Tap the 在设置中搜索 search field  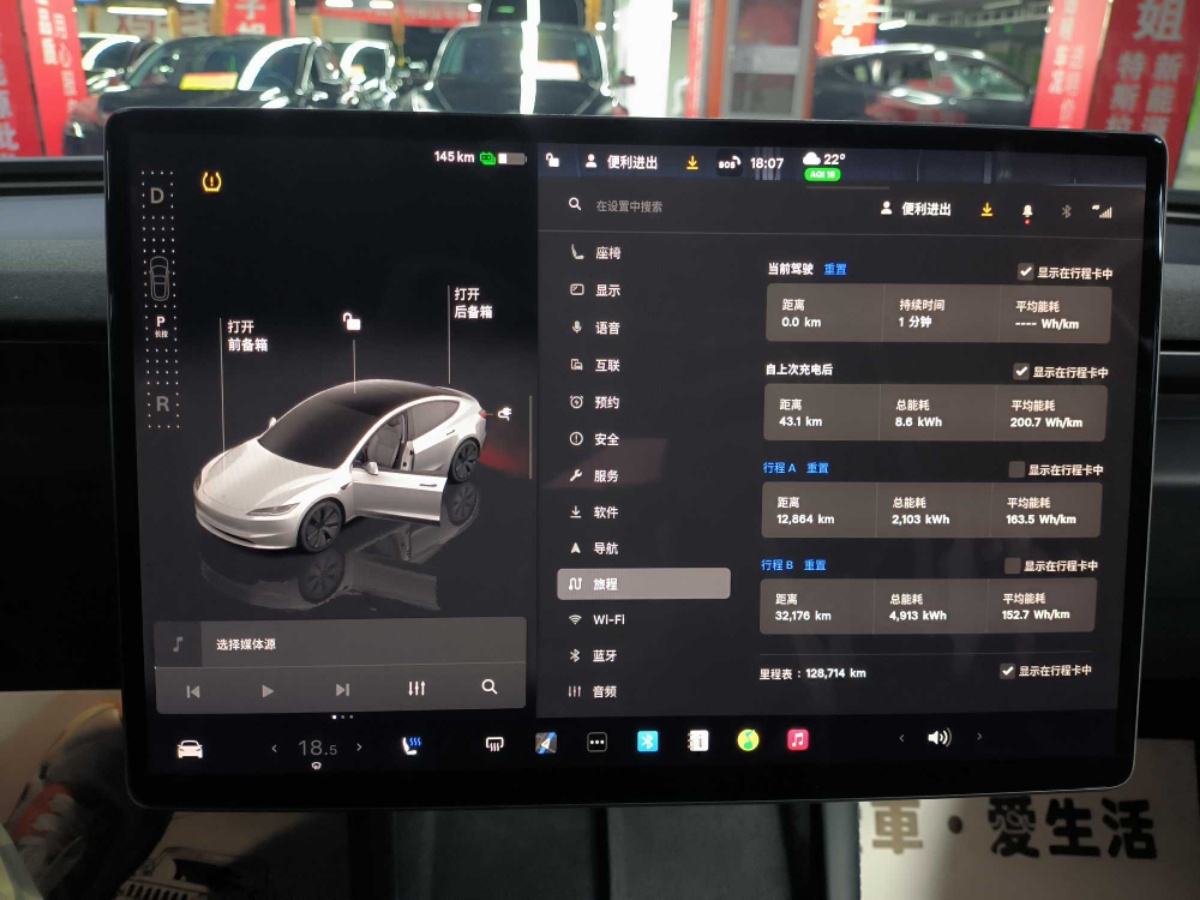click(629, 206)
